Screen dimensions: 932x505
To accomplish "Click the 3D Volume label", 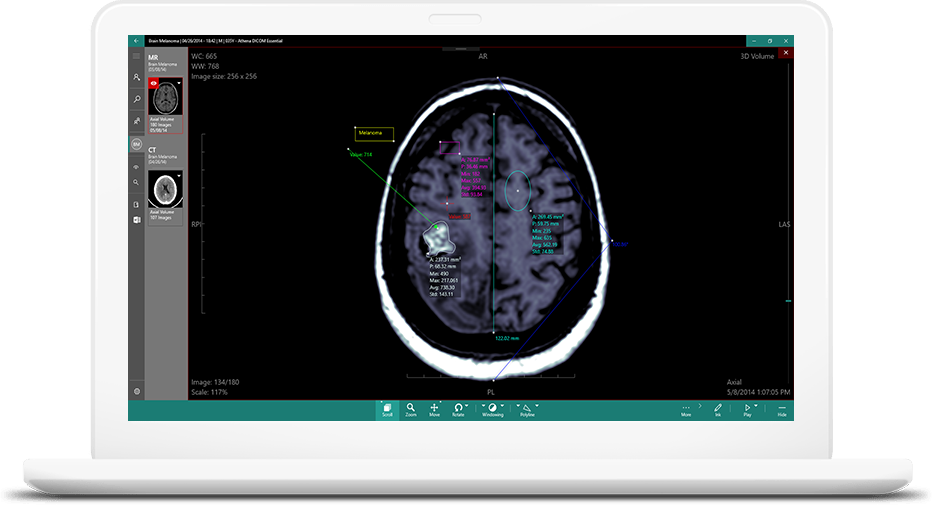I will click(x=757, y=56).
